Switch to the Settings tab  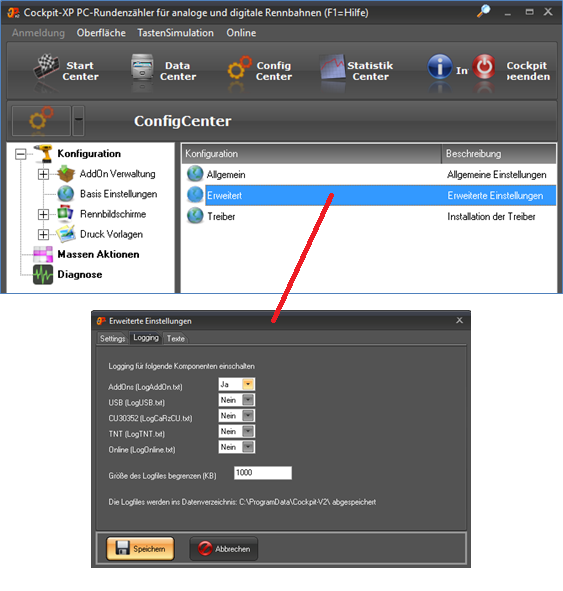112,338
